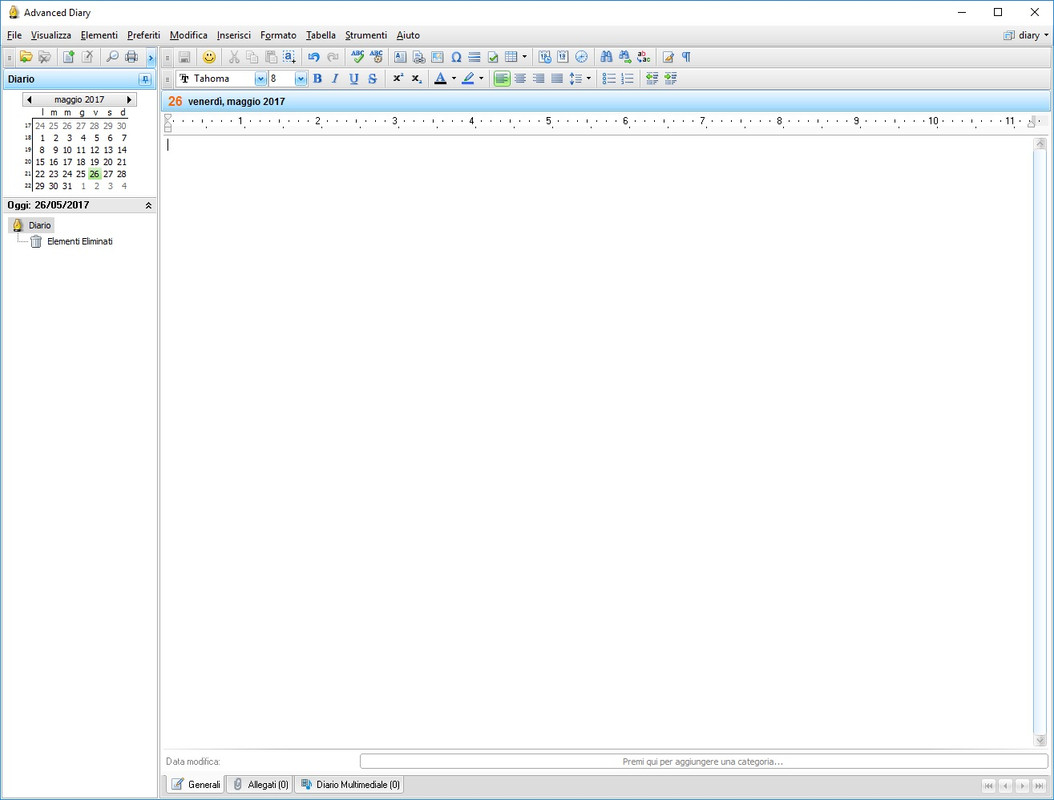Click the subscript icon
The image size is (1054, 800).
click(x=417, y=79)
